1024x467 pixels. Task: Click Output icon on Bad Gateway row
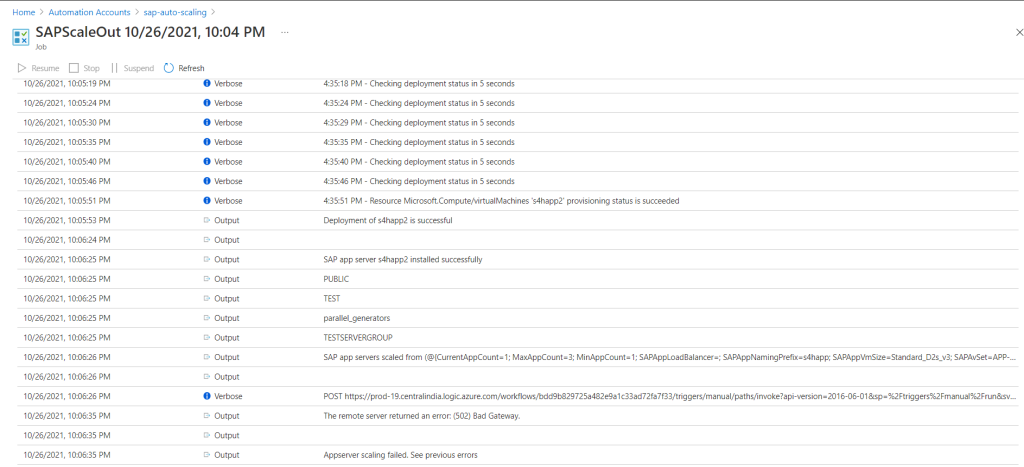tap(207, 415)
